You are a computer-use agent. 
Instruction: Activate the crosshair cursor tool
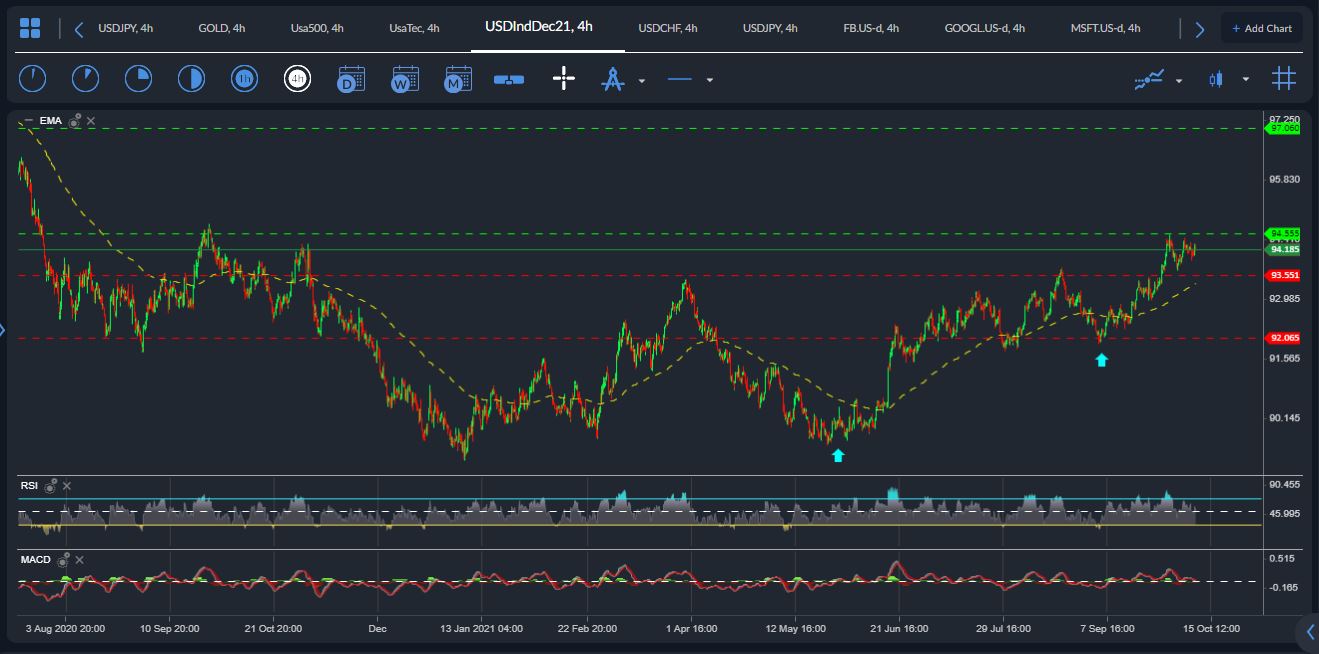(563, 78)
